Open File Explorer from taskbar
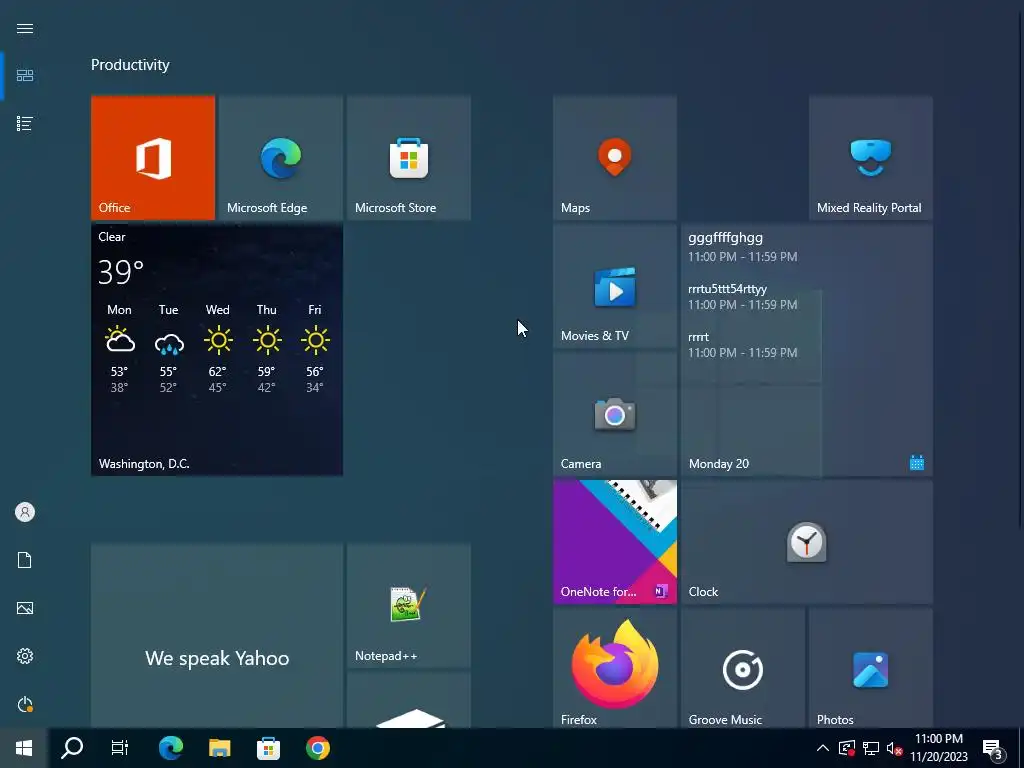1024x768 pixels. point(219,748)
